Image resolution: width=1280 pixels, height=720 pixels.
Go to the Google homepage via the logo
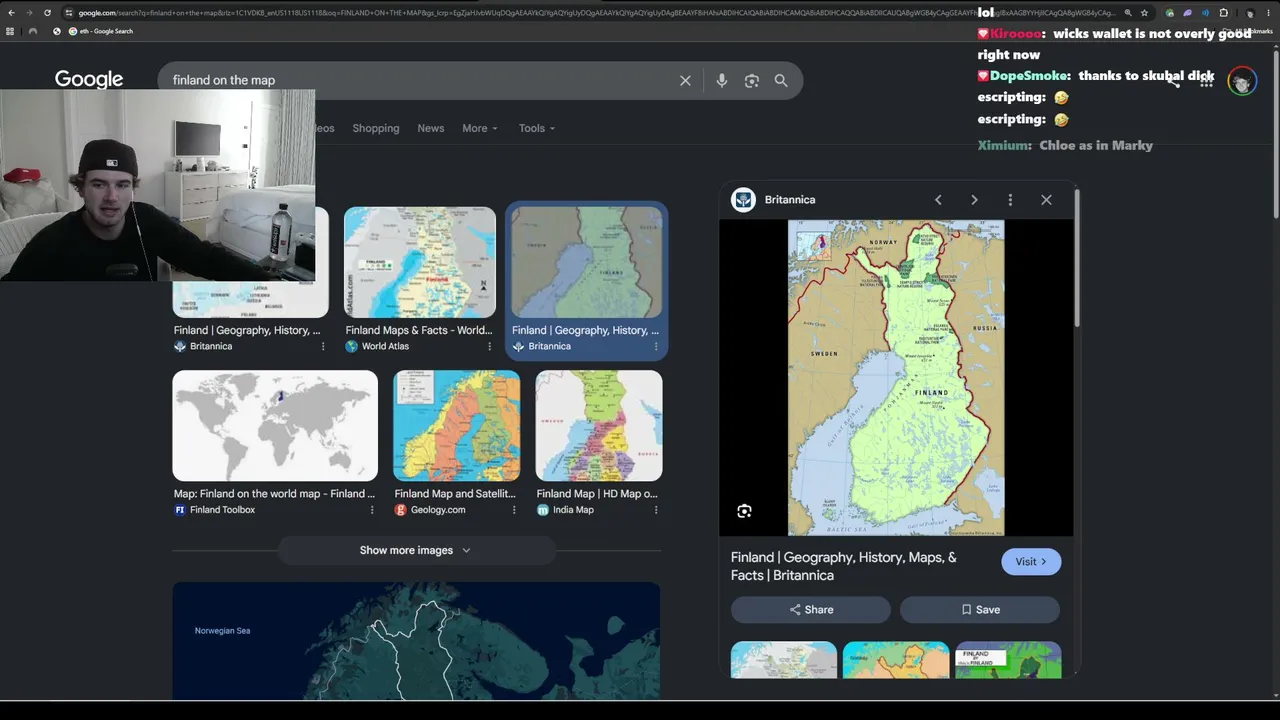point(89,80)
